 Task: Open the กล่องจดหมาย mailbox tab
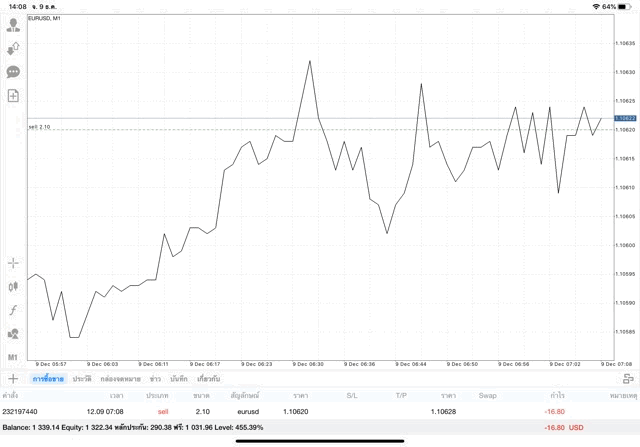(120, 379)
